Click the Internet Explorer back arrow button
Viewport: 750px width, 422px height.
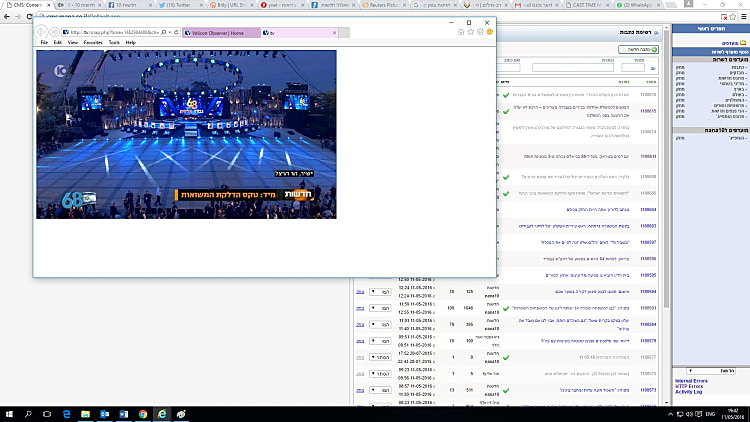click(x=42, y=32)
